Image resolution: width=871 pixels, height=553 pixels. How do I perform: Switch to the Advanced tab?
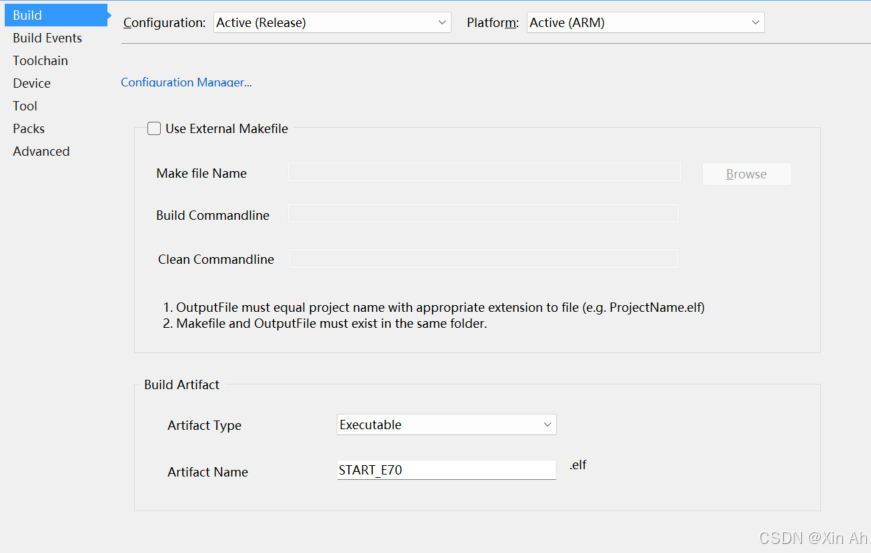[41, 152]
